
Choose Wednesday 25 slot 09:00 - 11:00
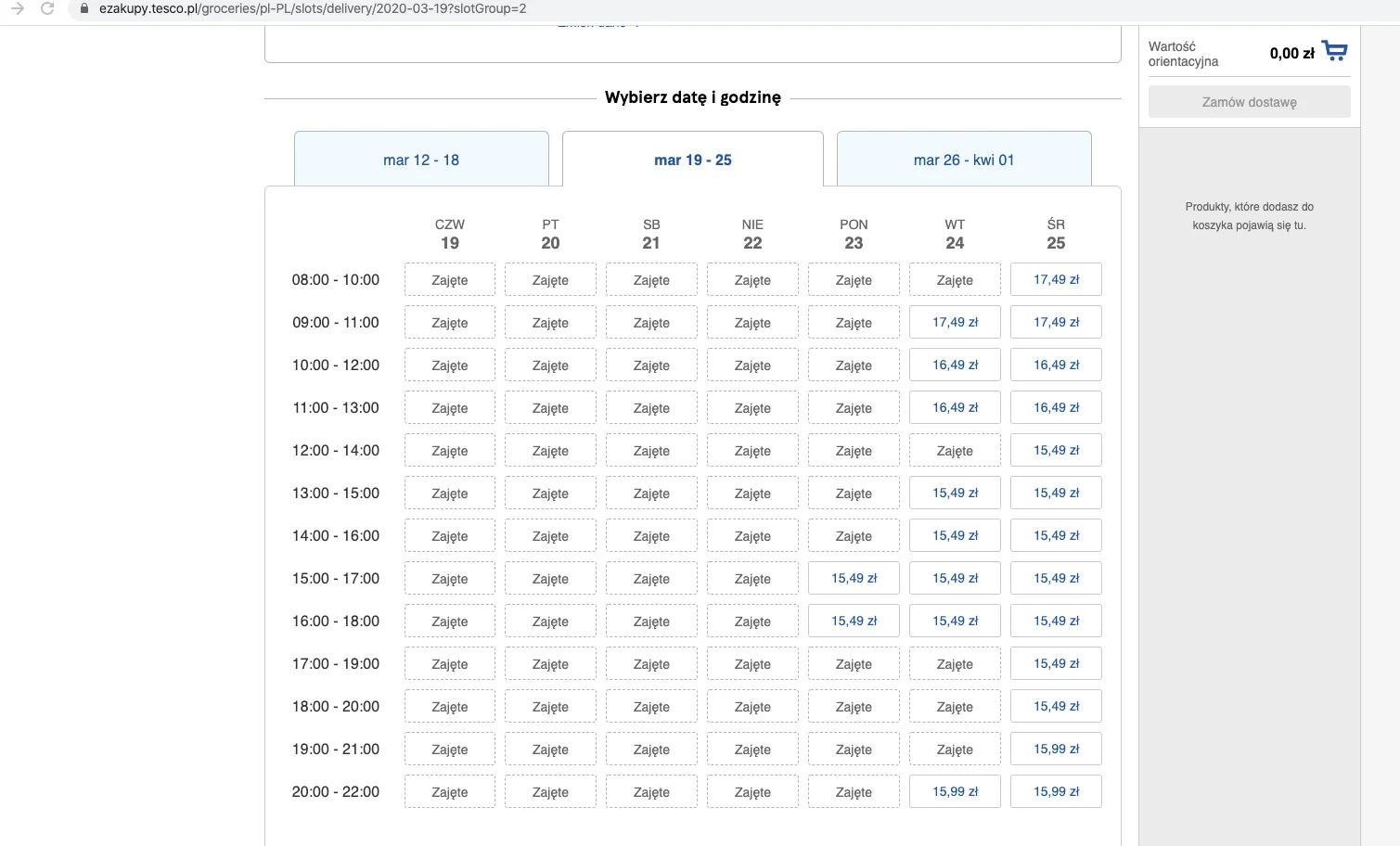pos(1056,322)
